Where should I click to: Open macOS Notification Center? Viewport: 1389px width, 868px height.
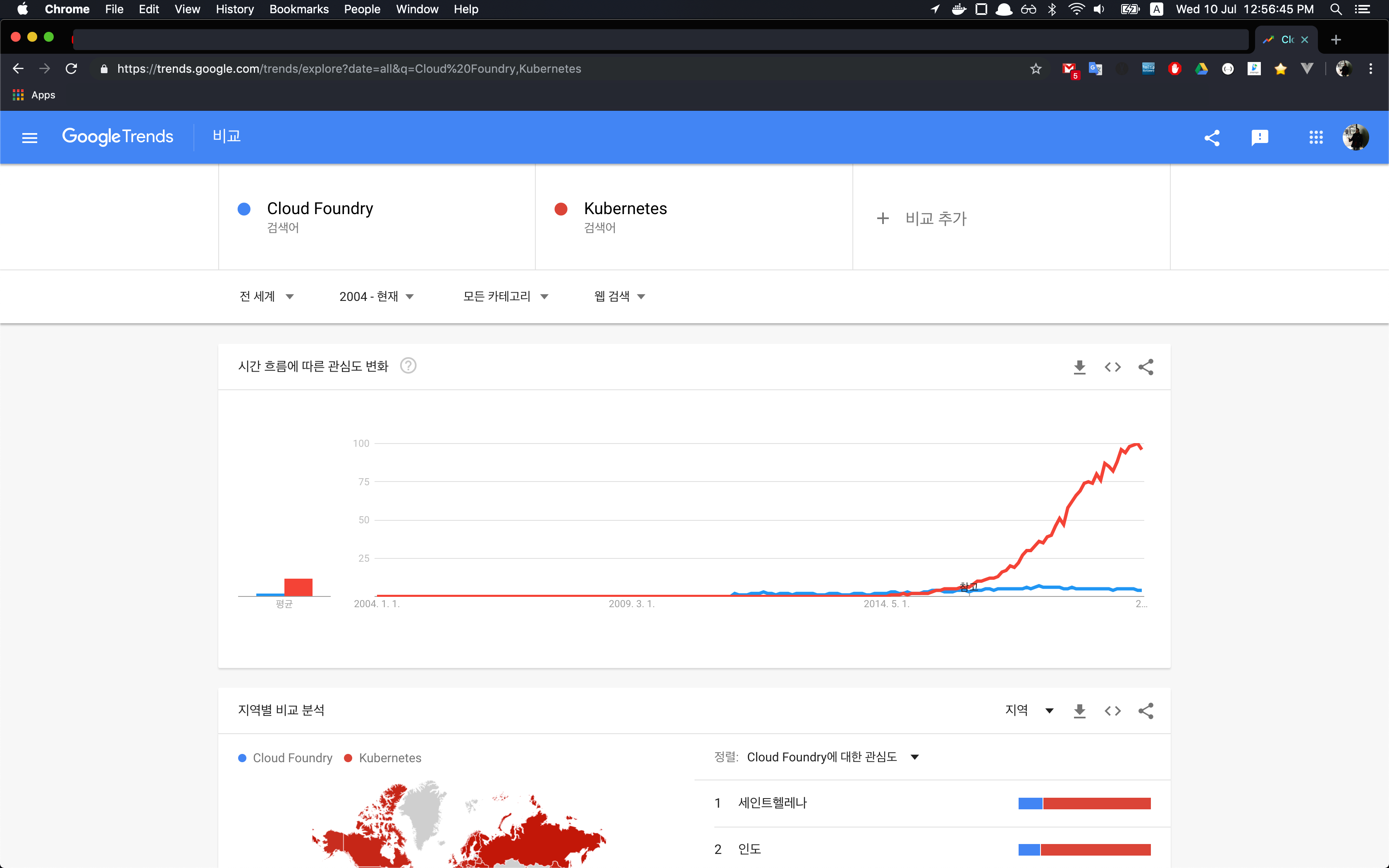coord(1363,9)
